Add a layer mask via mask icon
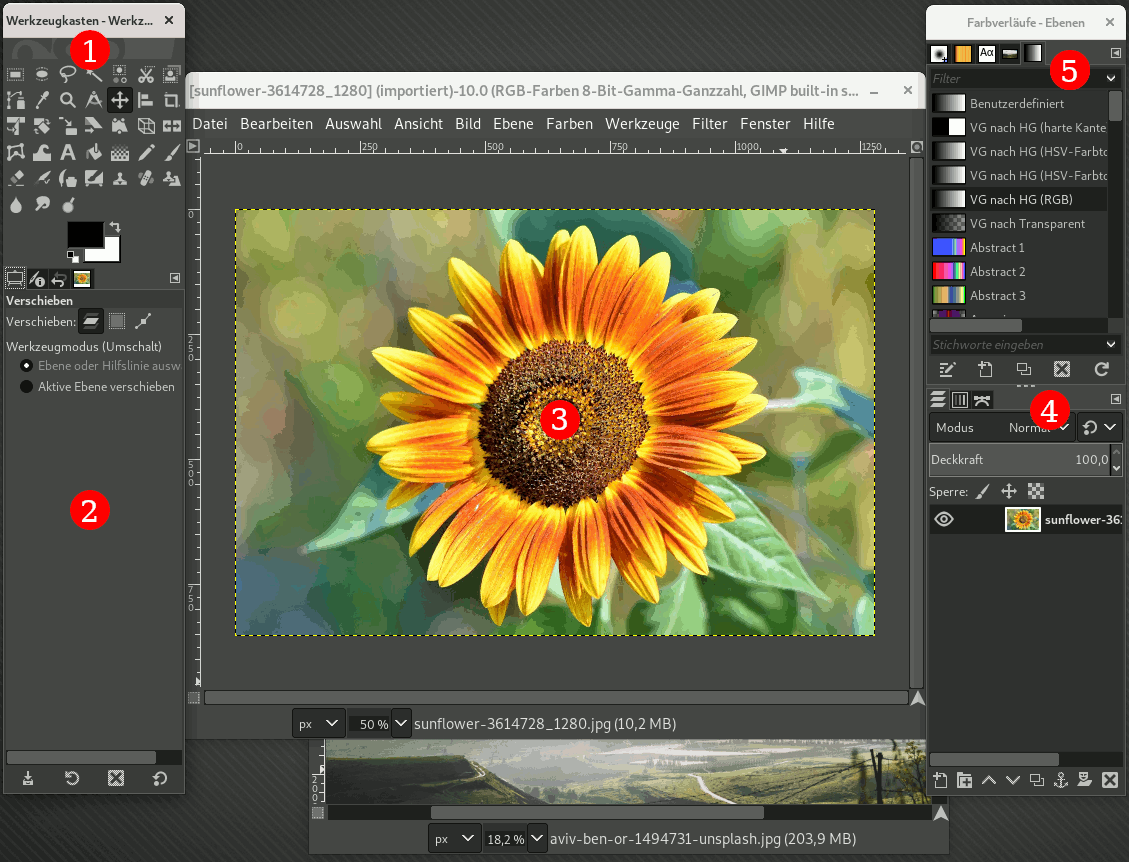The image size is (1129, 862). (1085, 780)
